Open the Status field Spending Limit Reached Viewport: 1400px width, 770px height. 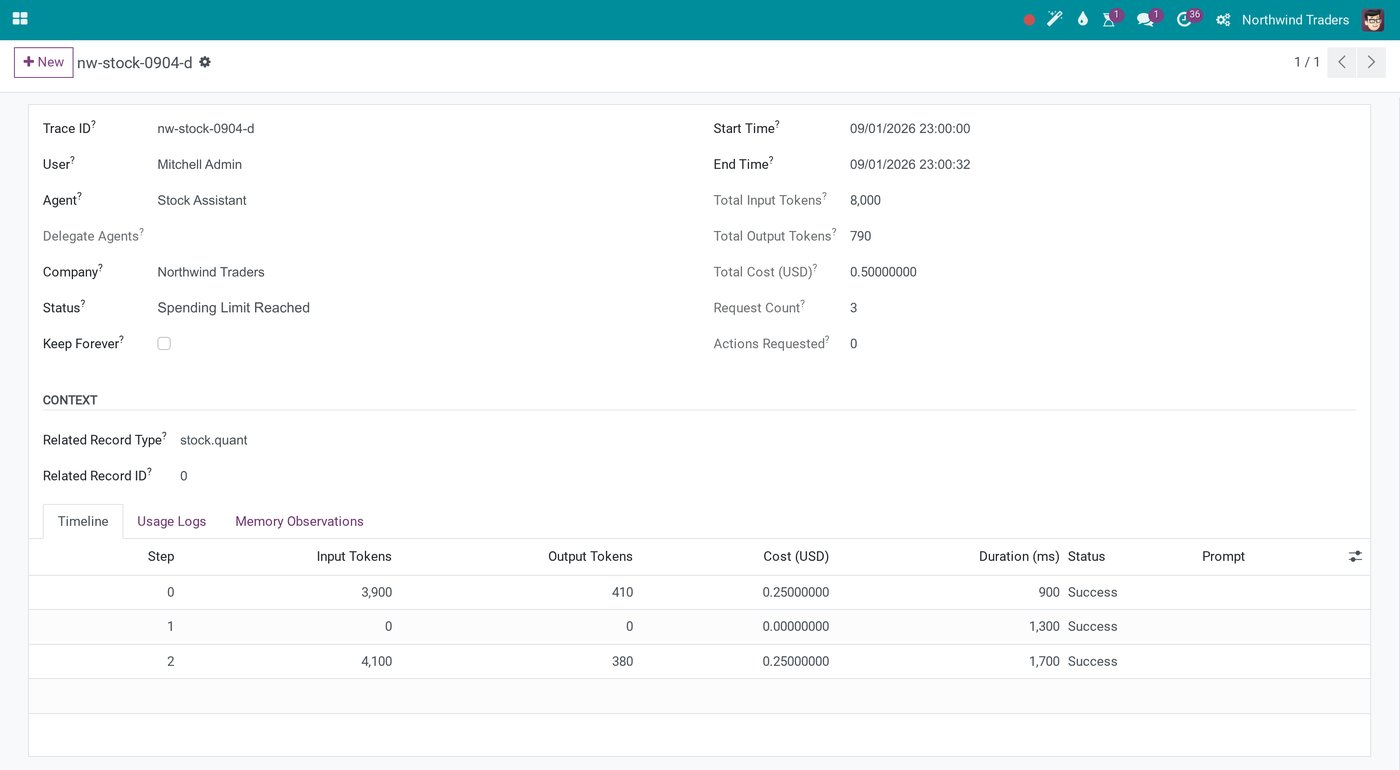coord(234,308)
